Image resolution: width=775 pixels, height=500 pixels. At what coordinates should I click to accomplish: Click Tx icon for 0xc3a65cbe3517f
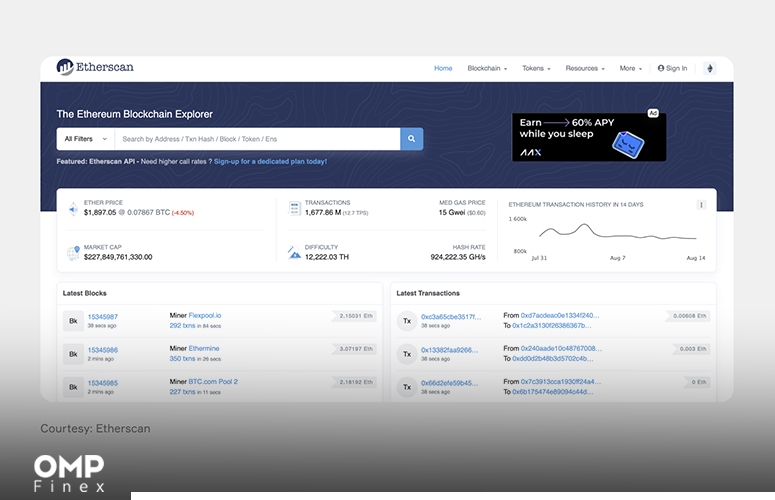click(407, 321)
